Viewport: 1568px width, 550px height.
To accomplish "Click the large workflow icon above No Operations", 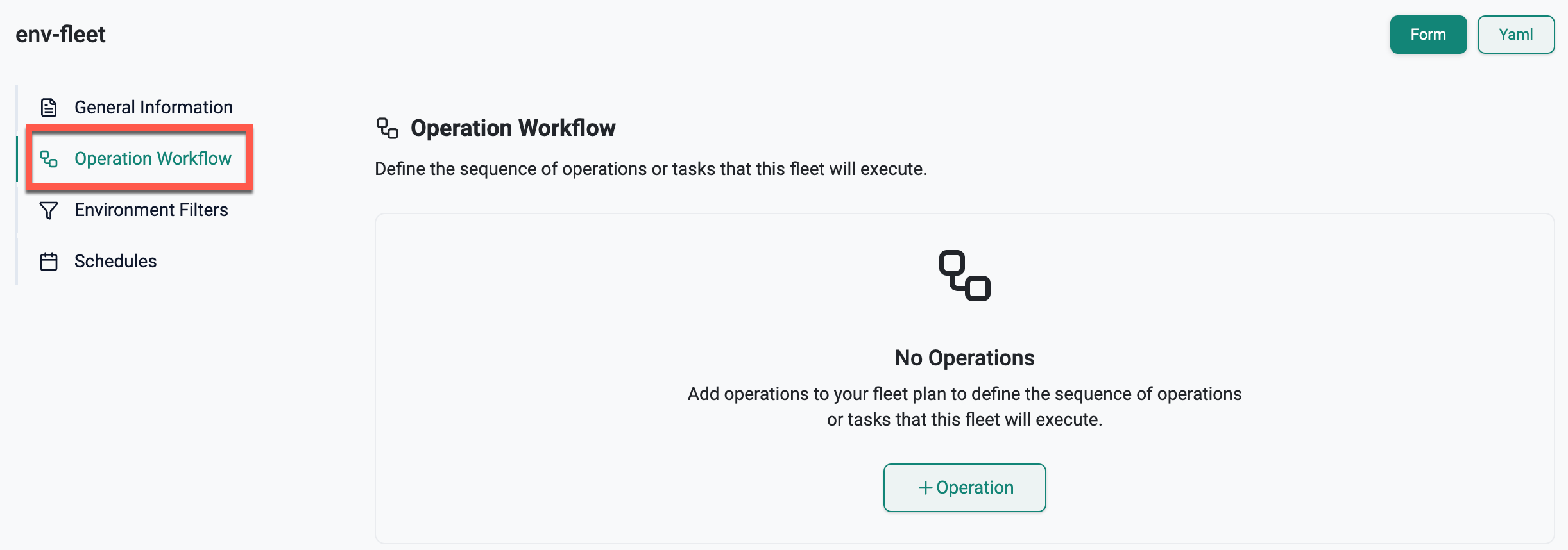I will [964, 276].
